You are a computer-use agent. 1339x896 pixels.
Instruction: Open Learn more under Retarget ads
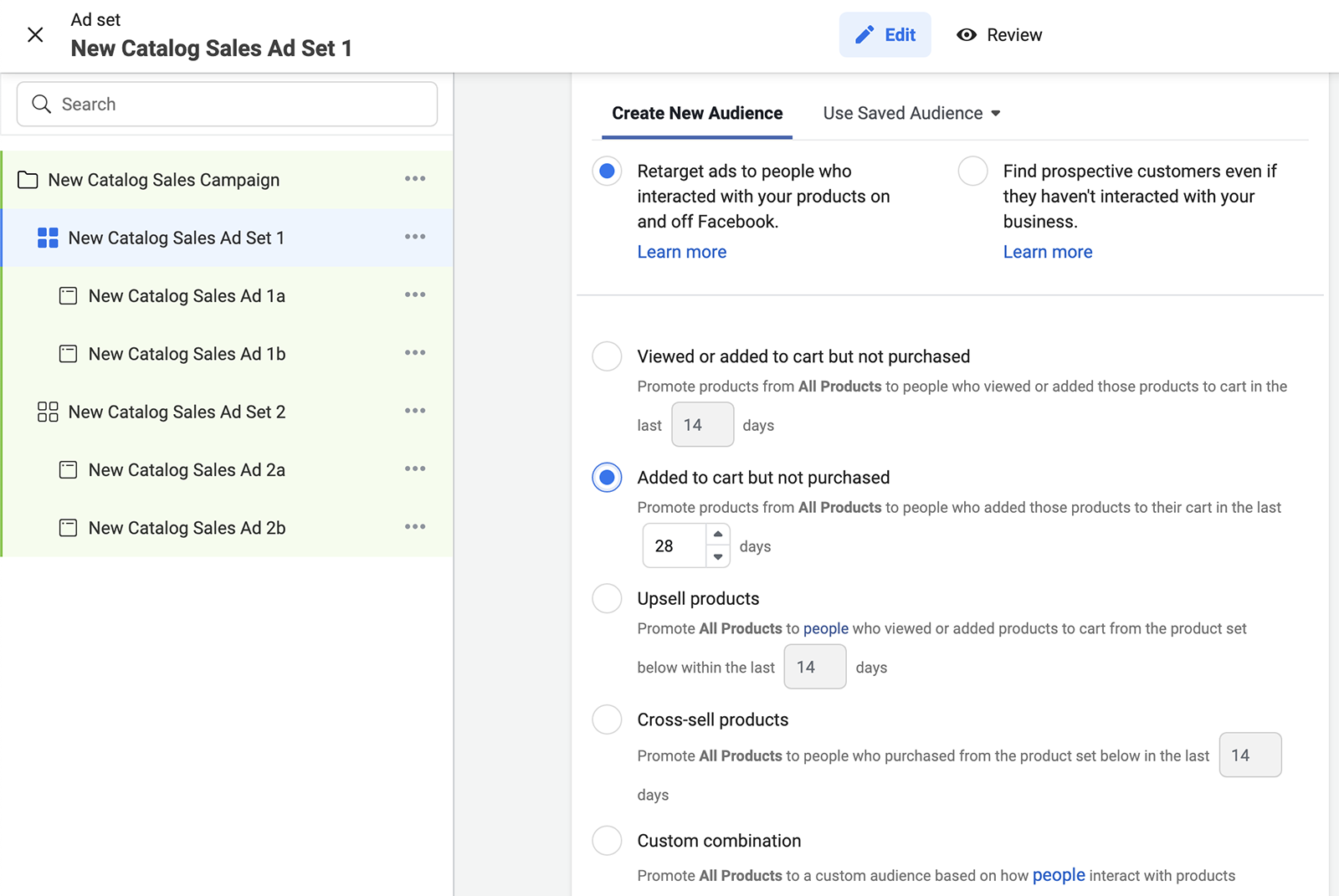(682, 252)
